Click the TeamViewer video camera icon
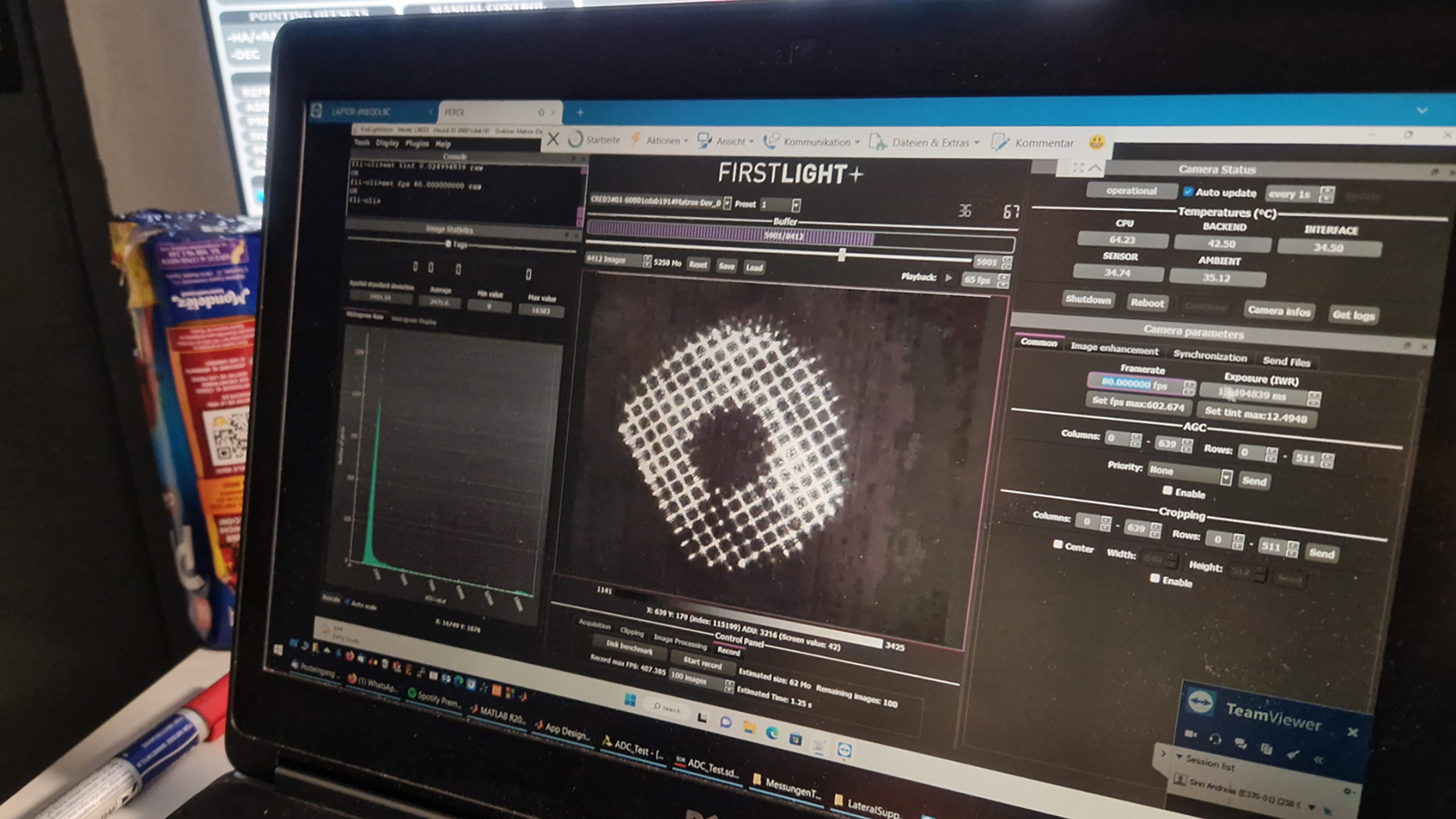The width and height of the screenshot is (1456, 819). point(1191,734)
